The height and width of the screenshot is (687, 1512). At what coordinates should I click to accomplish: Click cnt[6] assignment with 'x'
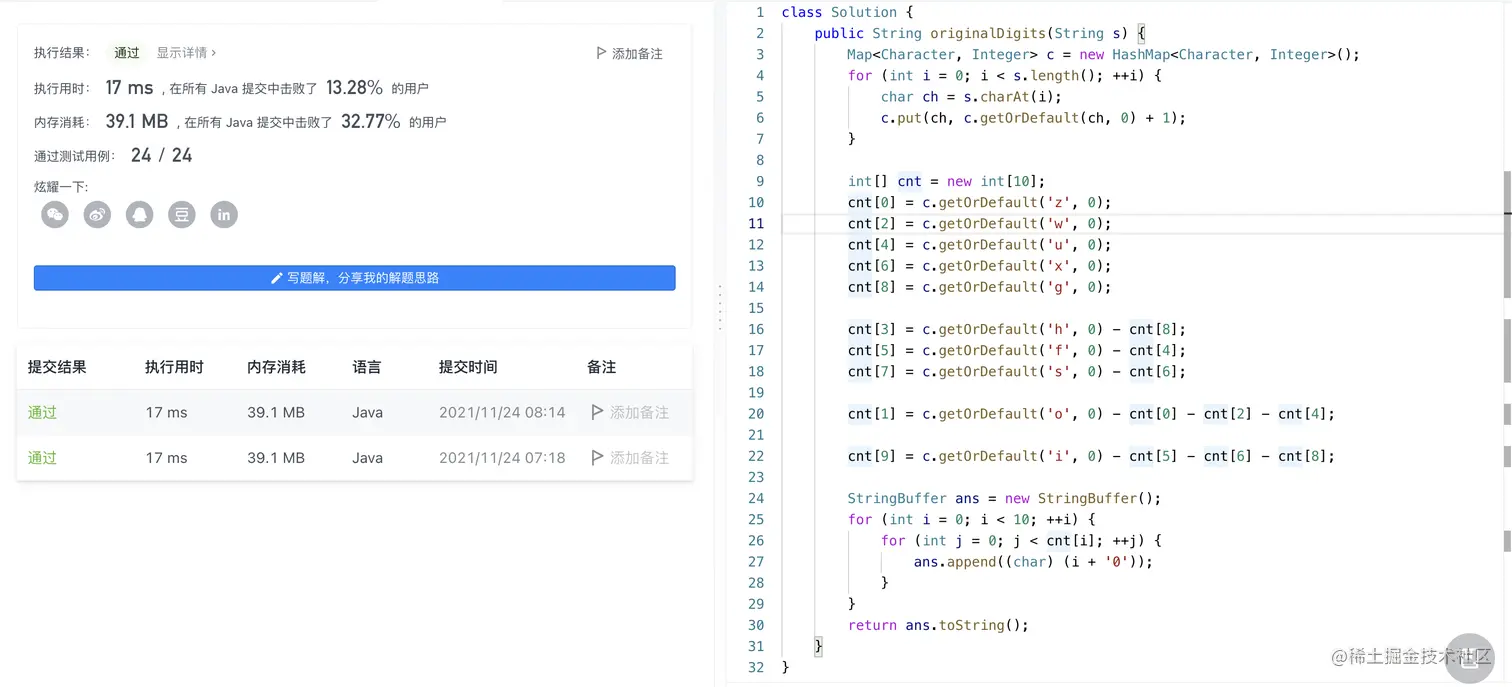(979, 265)
